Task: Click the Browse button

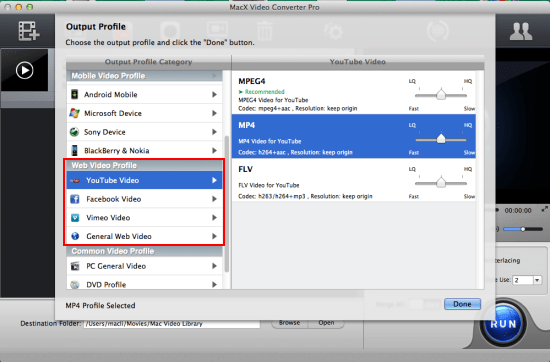Action: [289, 323]
